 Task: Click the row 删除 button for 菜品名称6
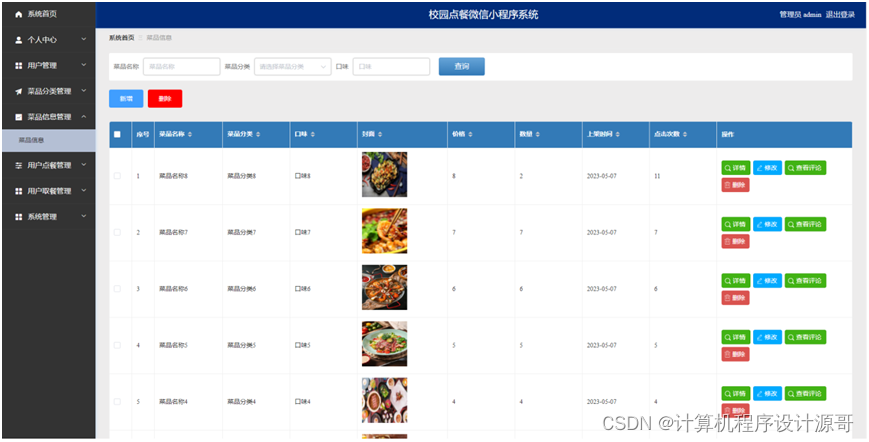[x=735, y=298]
